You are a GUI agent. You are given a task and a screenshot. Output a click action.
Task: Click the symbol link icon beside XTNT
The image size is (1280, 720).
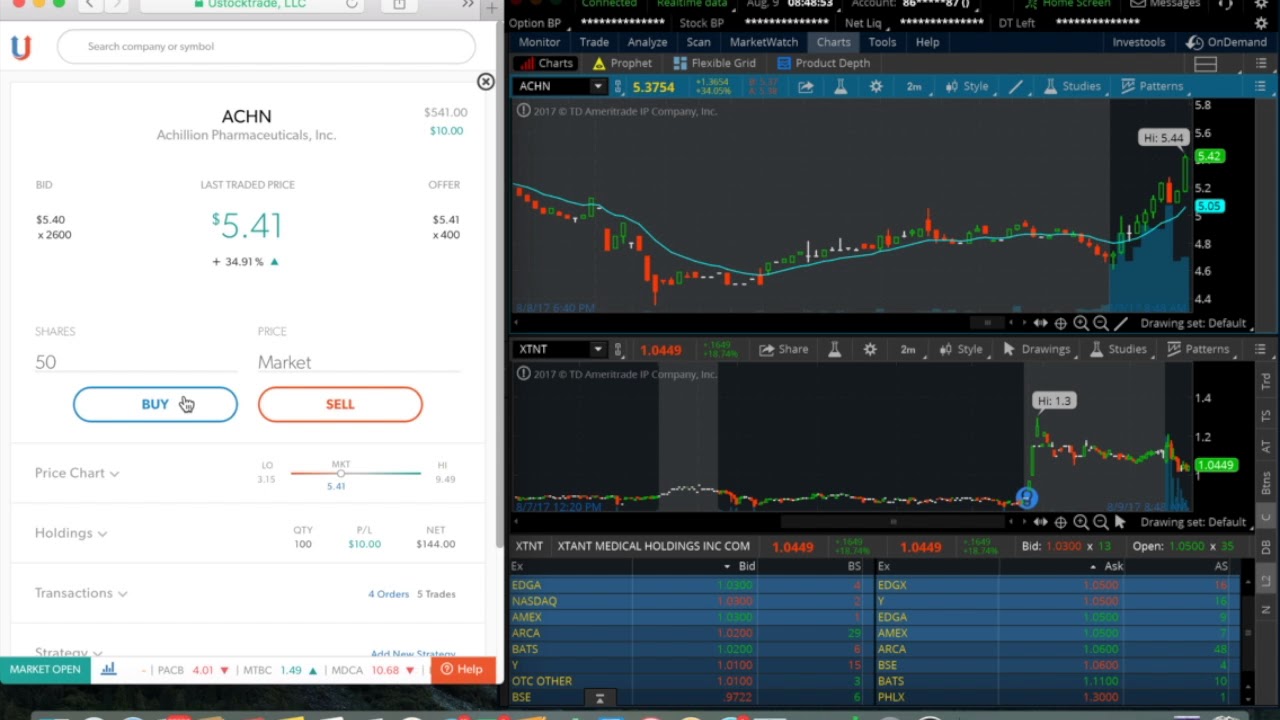pos(618,349)
